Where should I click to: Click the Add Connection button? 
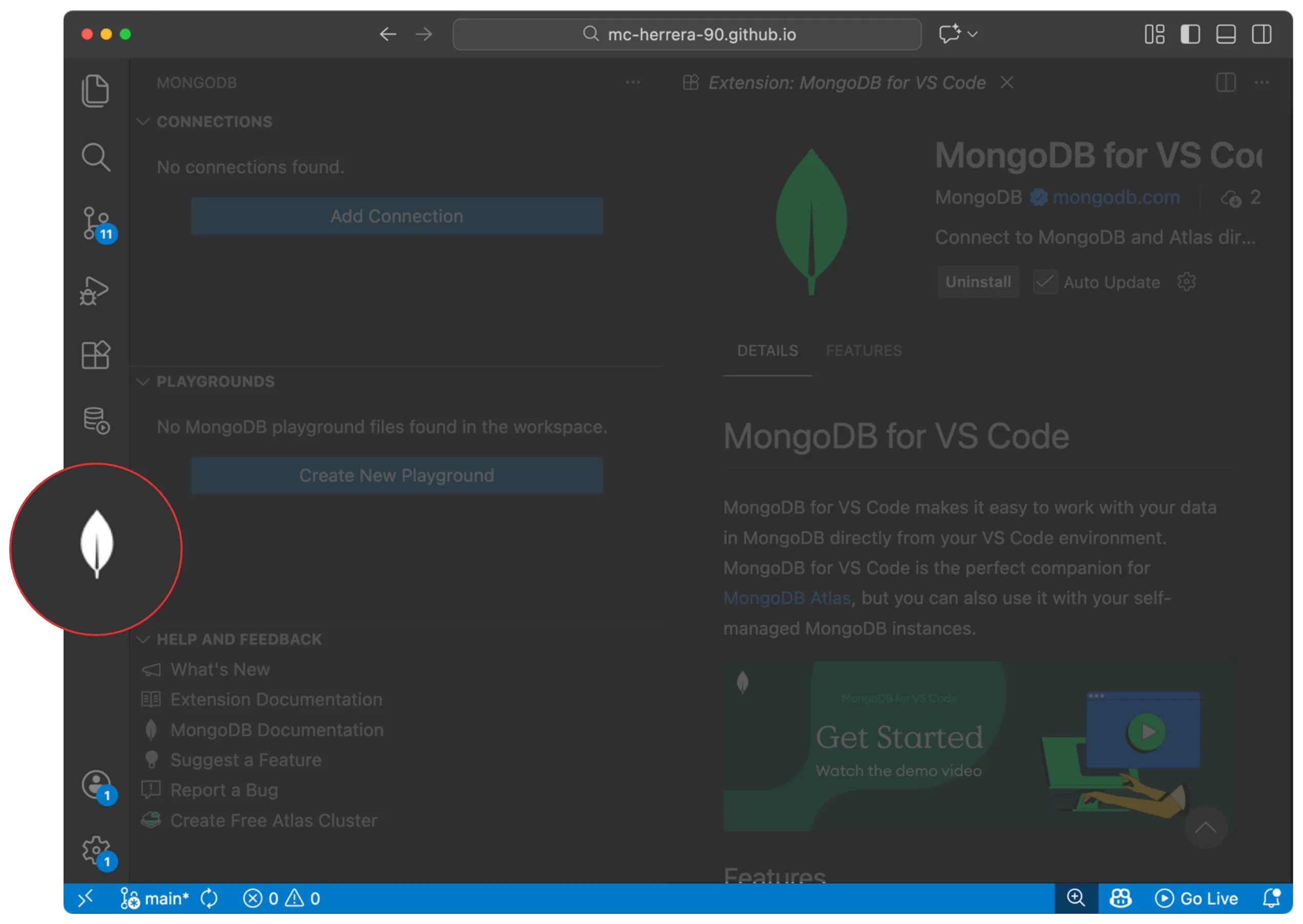coord(397,216)
